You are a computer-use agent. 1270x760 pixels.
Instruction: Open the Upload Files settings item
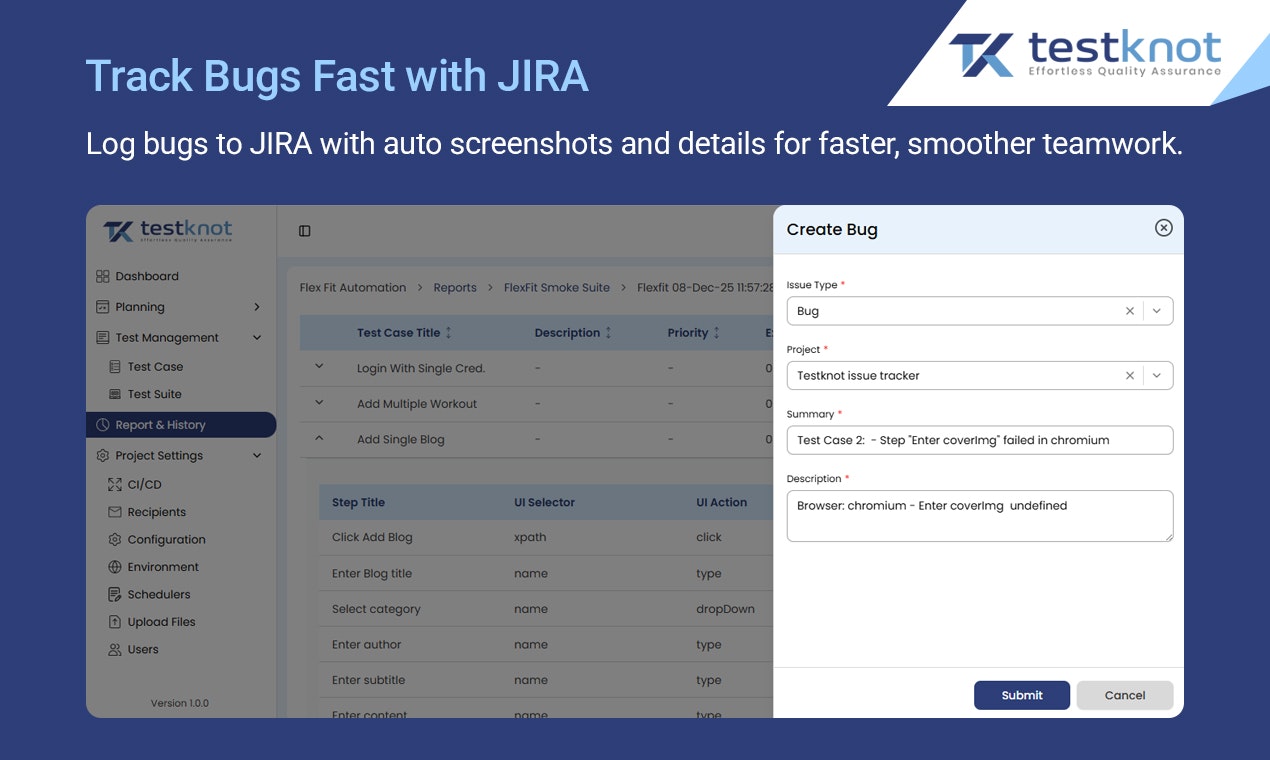[x=161, y=622]
